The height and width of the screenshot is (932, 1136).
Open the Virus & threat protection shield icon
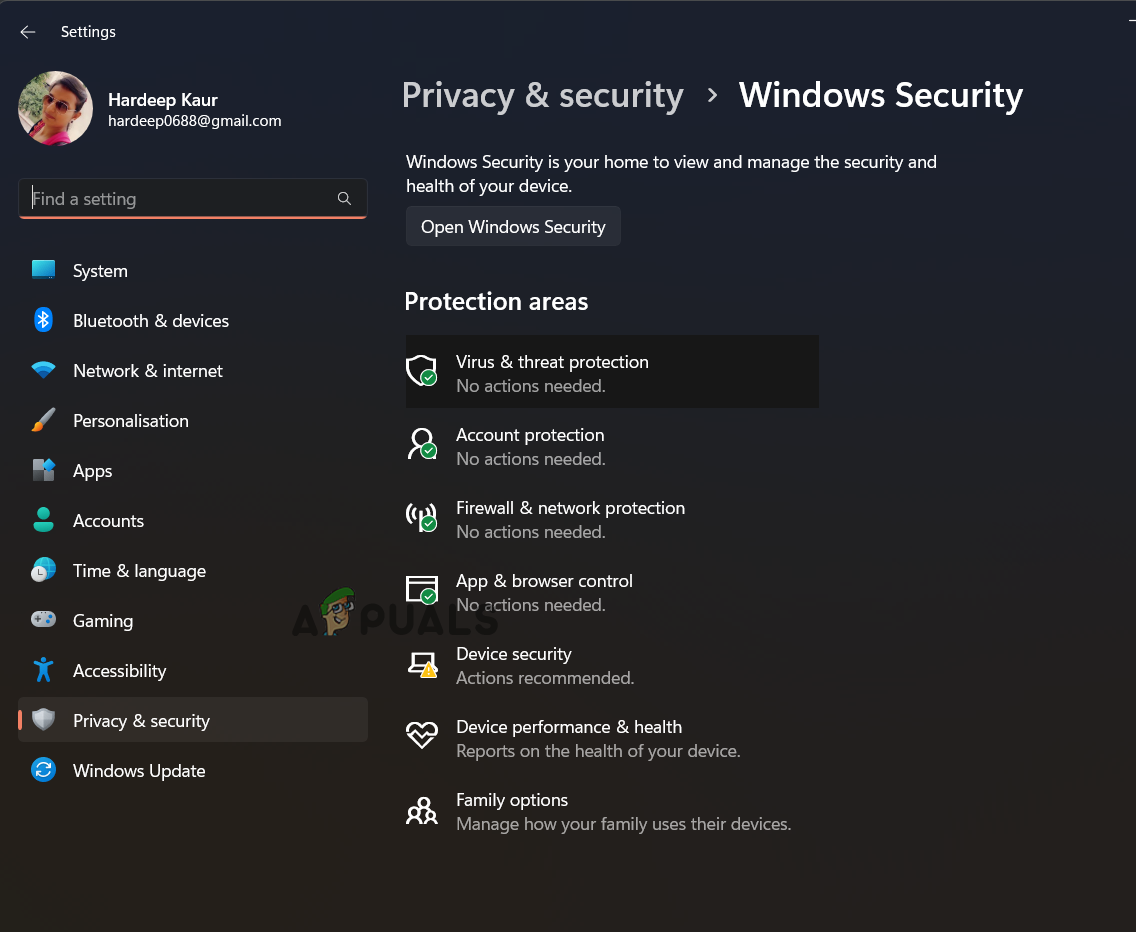(x=421, y=372)
